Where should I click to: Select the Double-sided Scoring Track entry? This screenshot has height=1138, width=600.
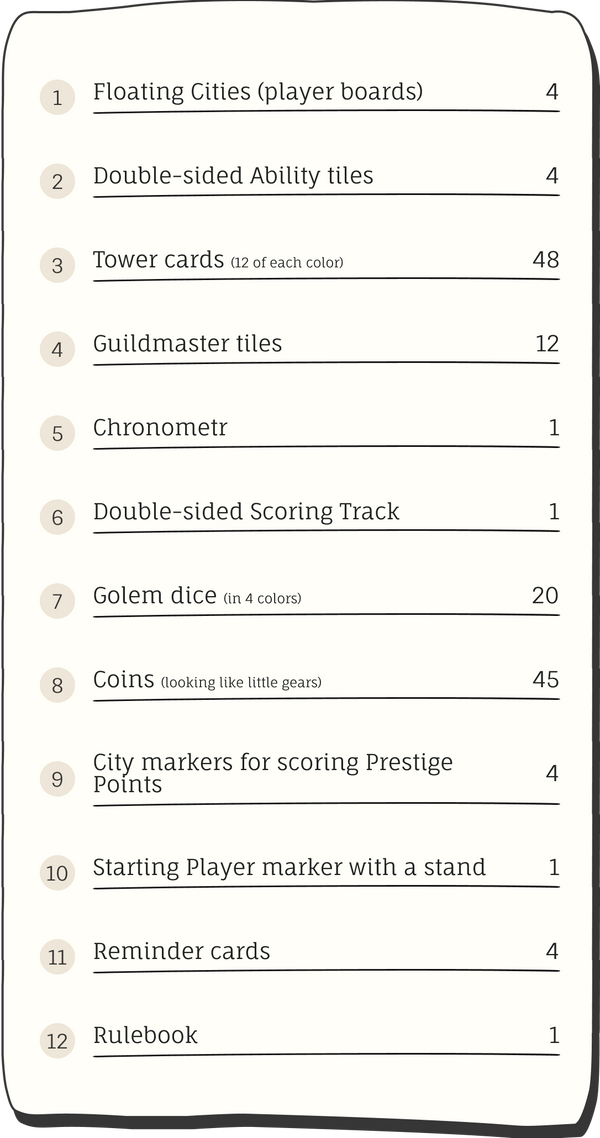(x=246, y=512)
